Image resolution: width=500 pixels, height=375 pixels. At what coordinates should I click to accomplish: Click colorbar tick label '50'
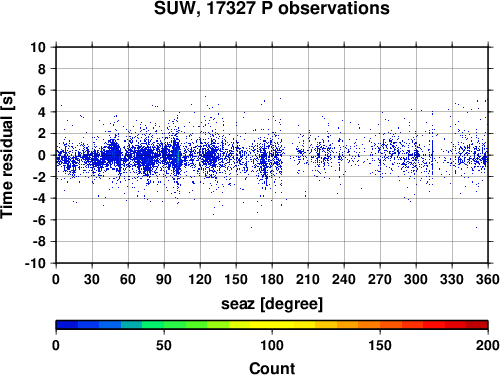(164, 345)
